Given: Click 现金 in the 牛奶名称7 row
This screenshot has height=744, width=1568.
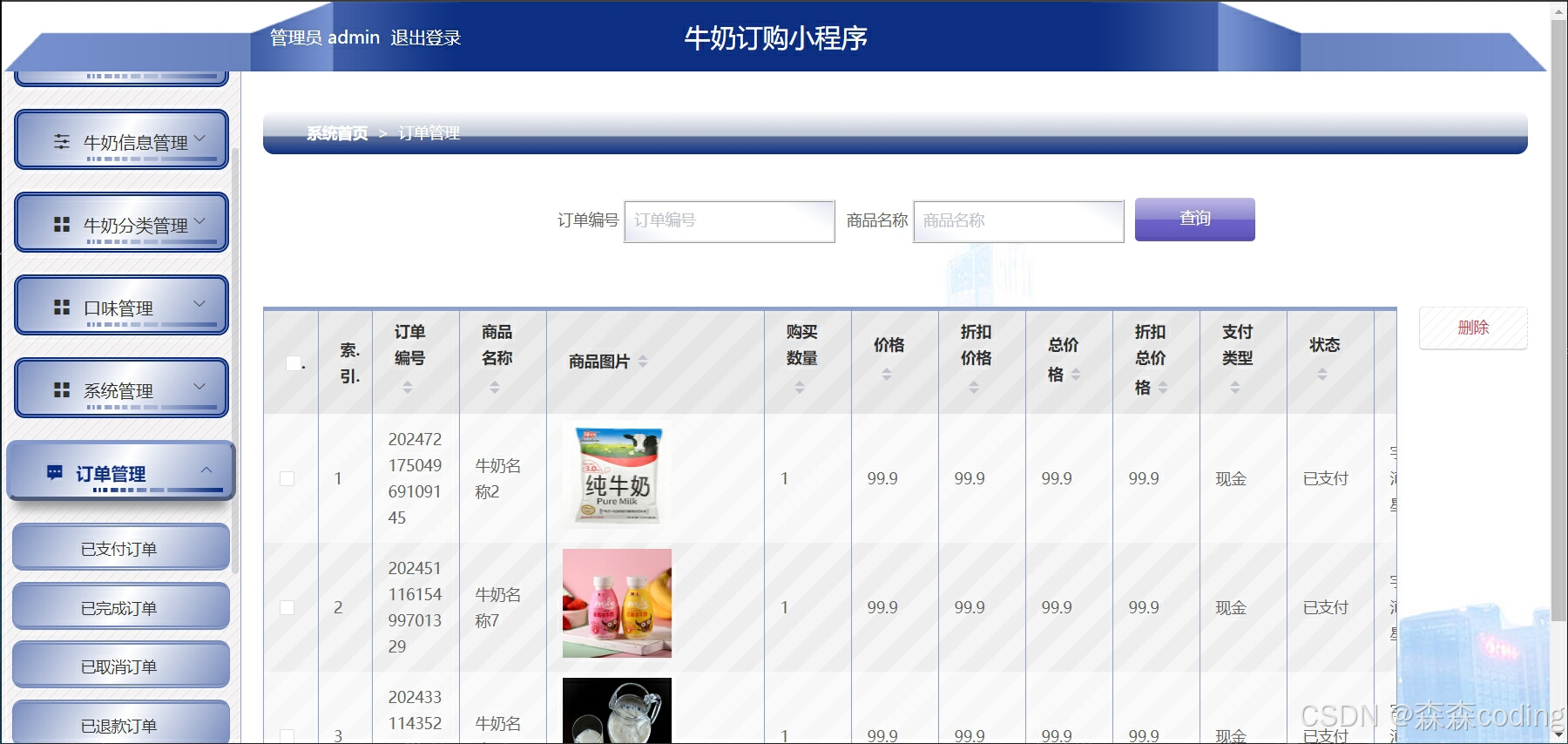Looking at the screenshot, I should [1231, 607].
